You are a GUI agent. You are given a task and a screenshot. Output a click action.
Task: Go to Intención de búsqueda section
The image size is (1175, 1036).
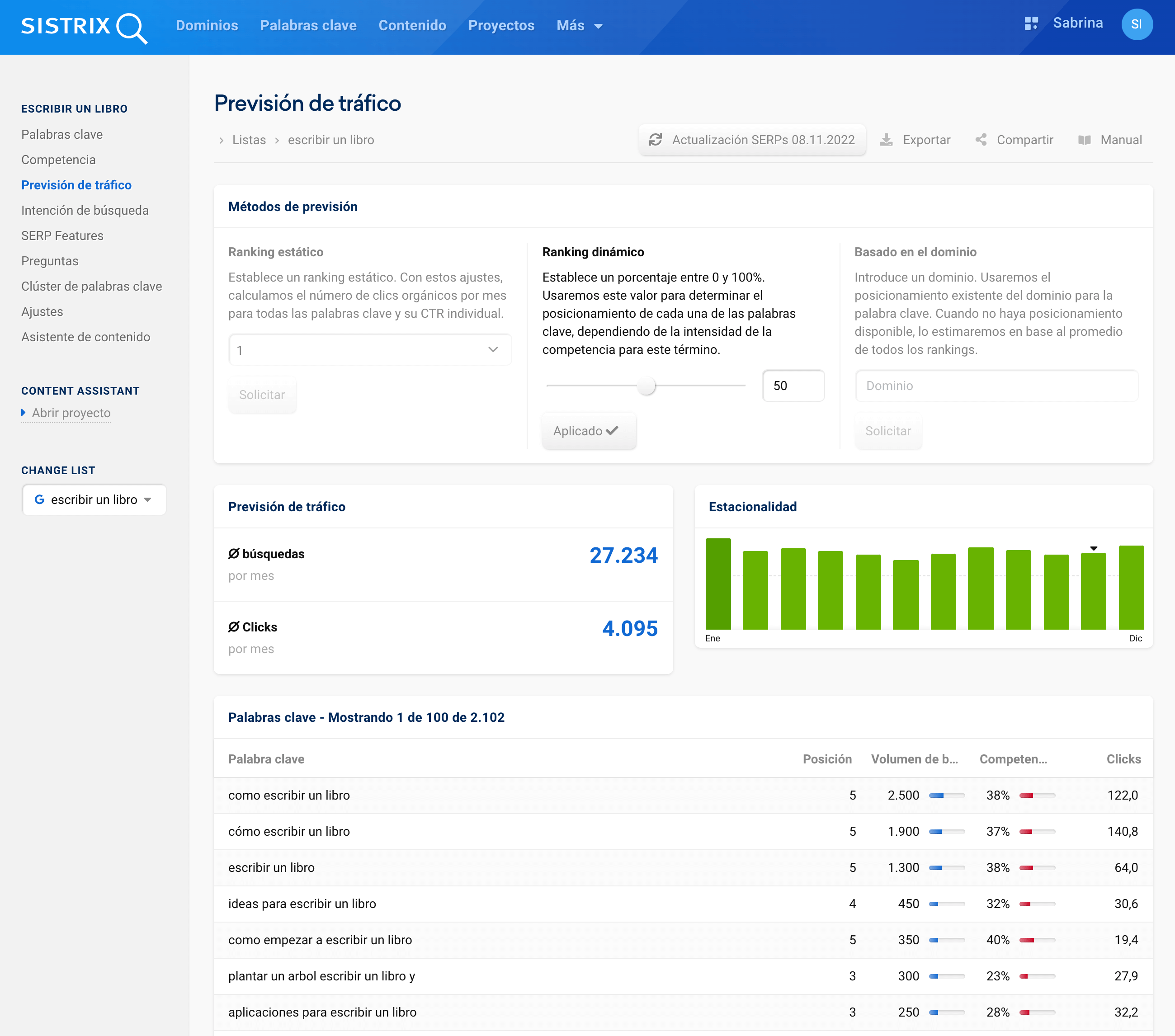[x=85, y=210]
